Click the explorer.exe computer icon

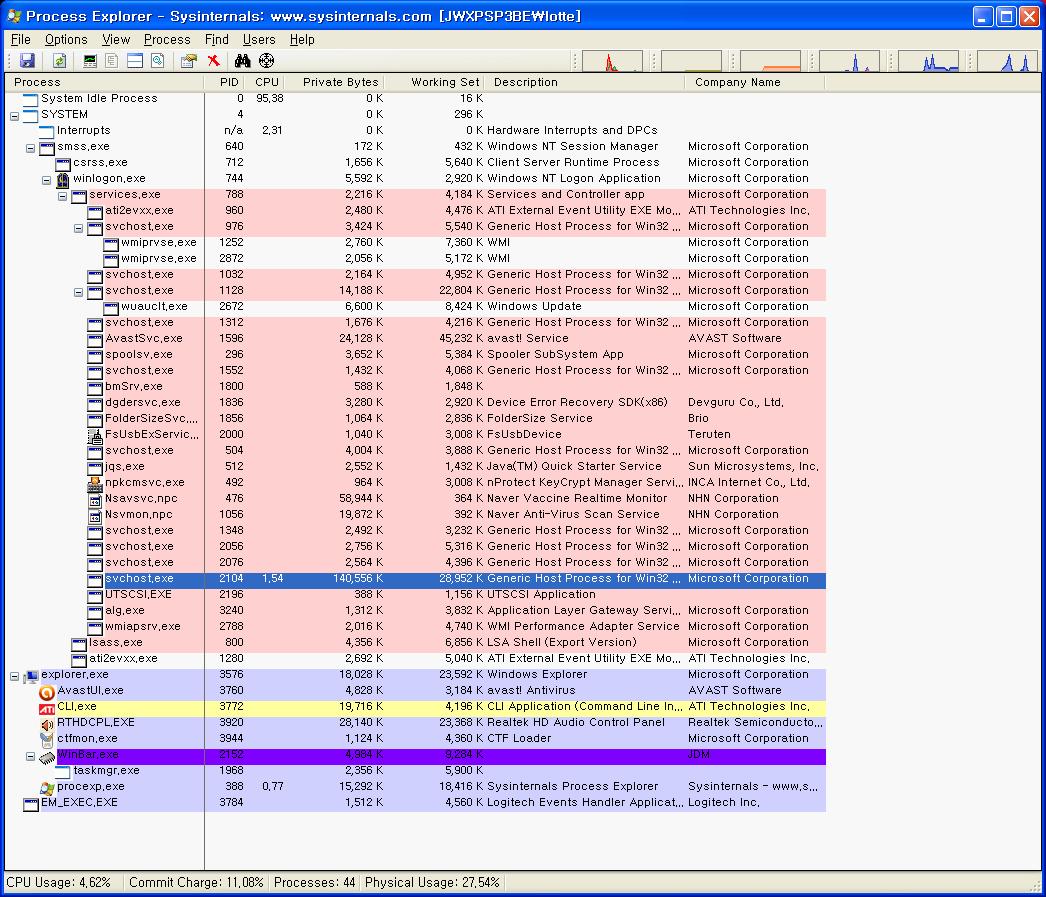[x=31, y=676]
